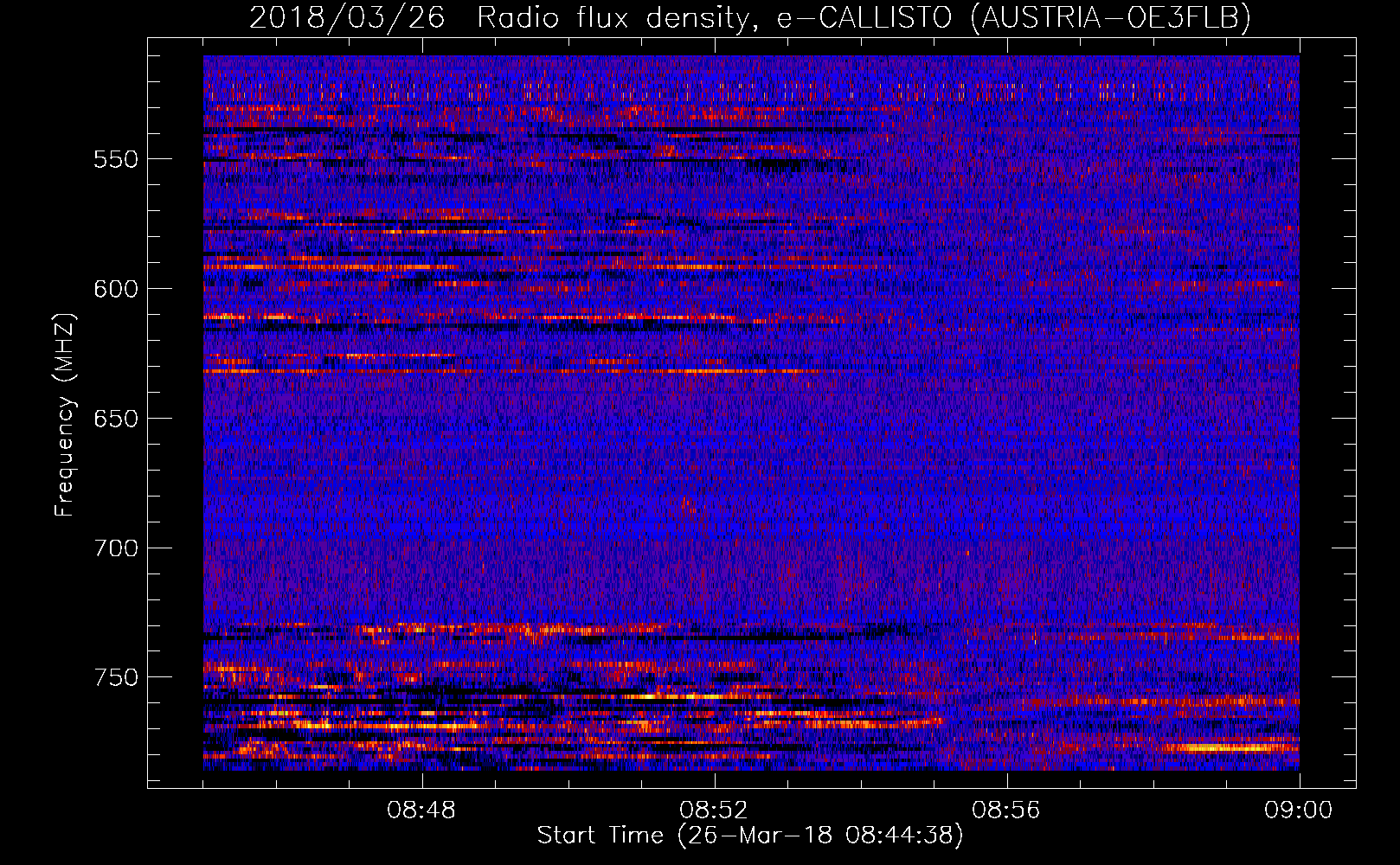Click the 600 frequency tick label

[116, 289]
